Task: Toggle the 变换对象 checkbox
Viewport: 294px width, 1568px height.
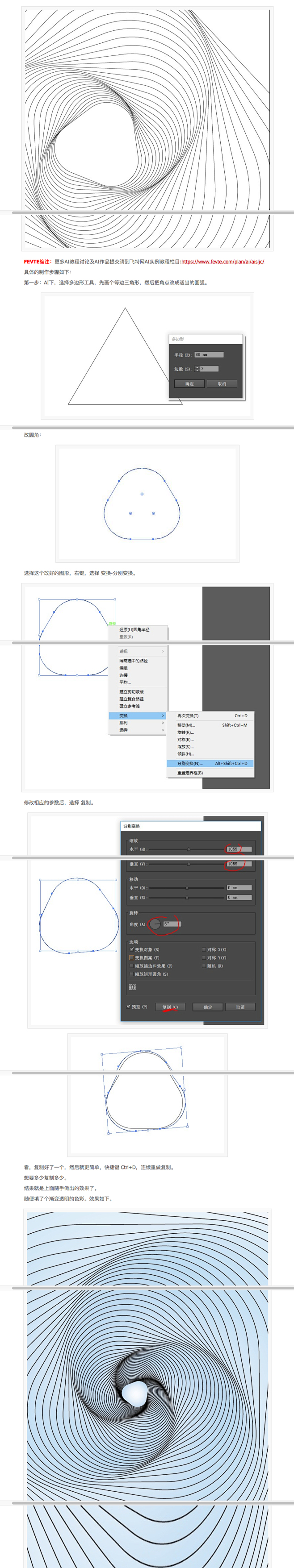Action: click(x=132, y=949)
